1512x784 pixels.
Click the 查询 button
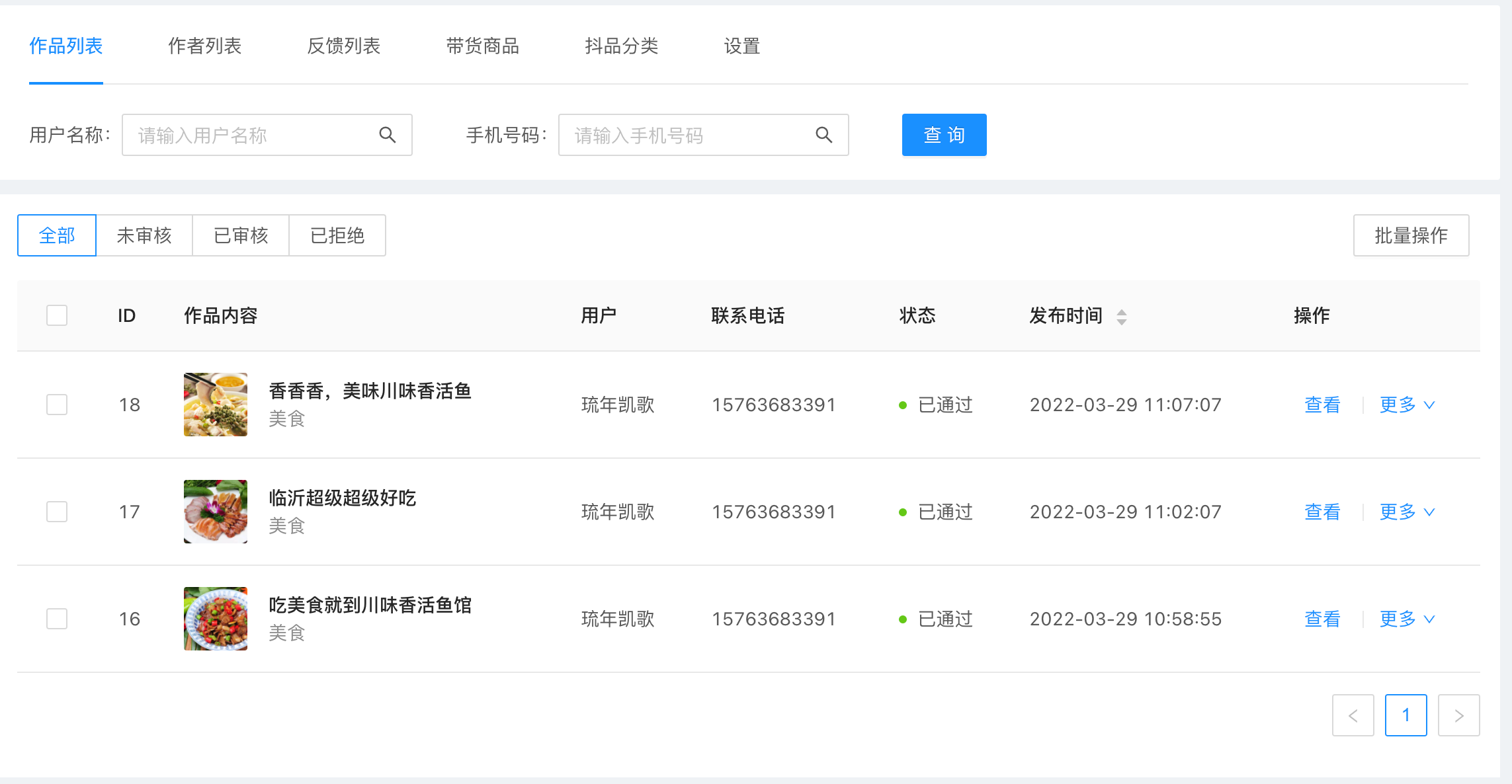tap(944, 135)
